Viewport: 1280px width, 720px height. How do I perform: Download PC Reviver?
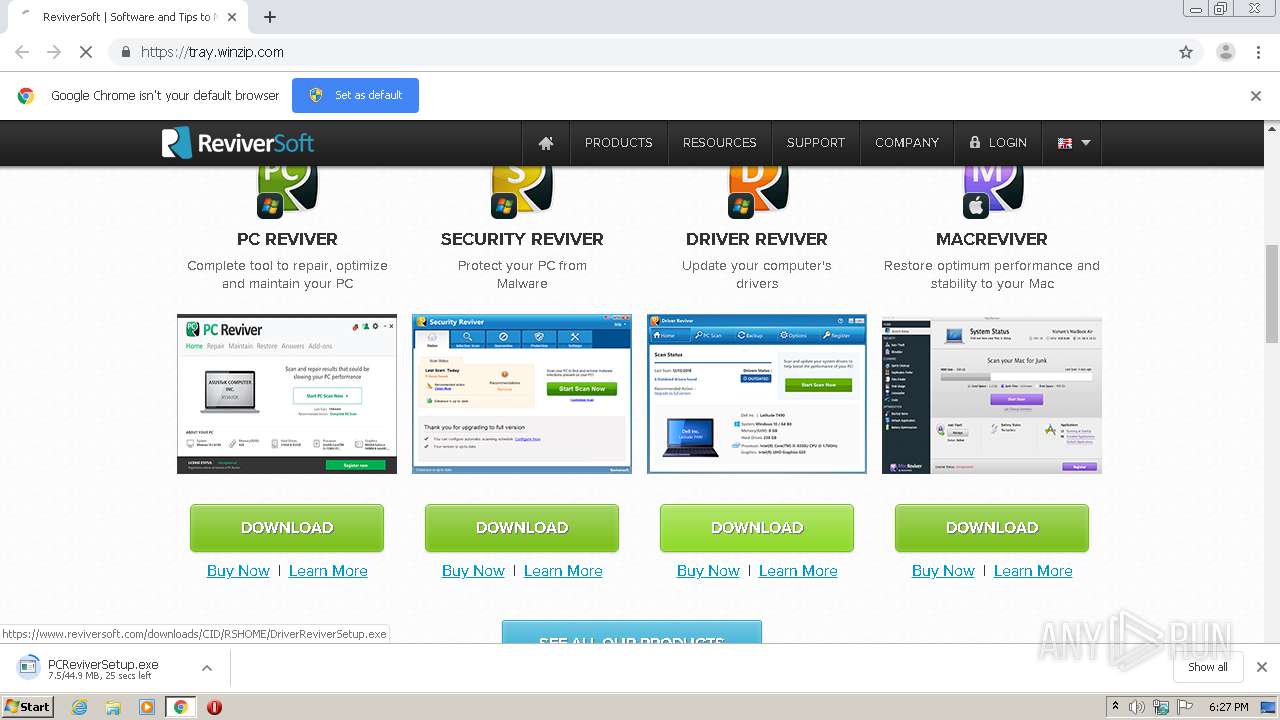287,528
